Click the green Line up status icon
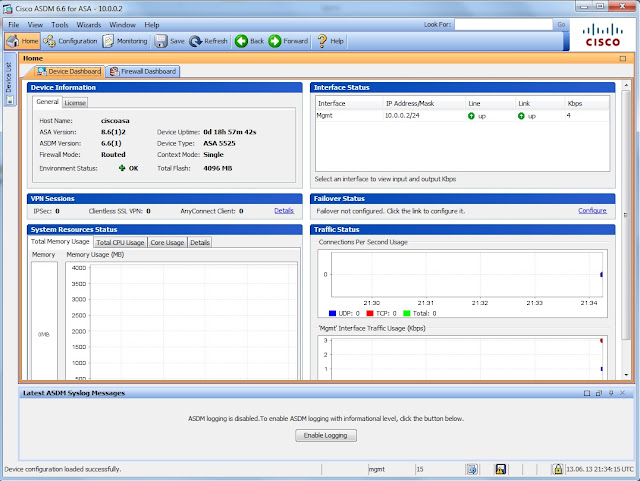The image size is (640, 481). click(x=471, y=116)
